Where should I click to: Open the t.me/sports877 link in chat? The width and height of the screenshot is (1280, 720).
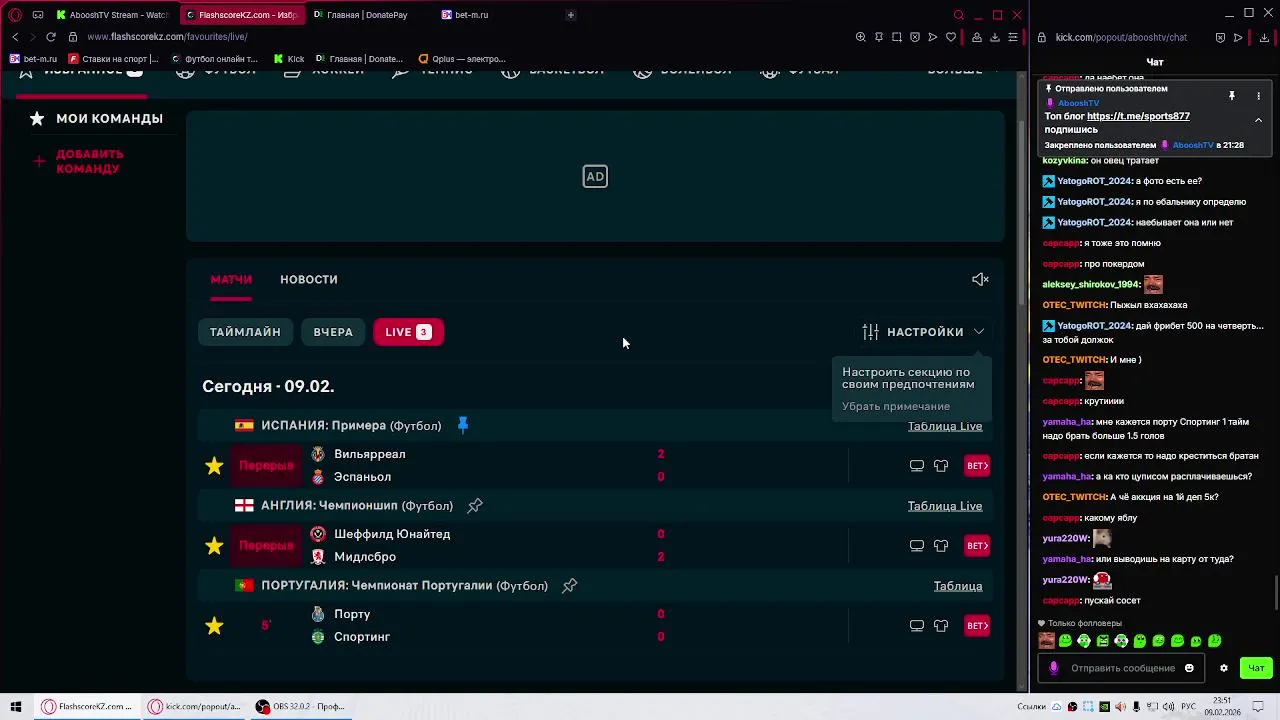(1138, 116)
